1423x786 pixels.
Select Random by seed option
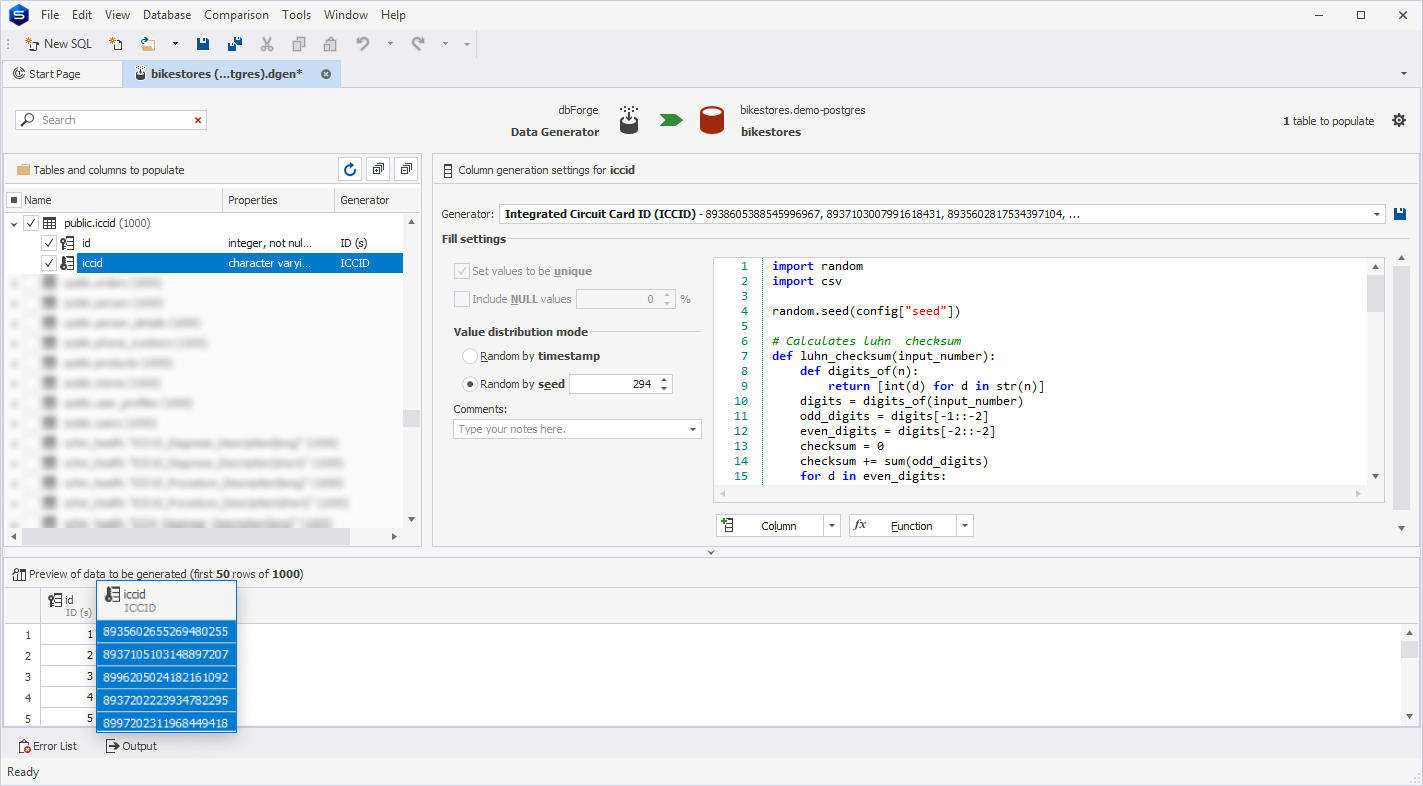[469, 384]
